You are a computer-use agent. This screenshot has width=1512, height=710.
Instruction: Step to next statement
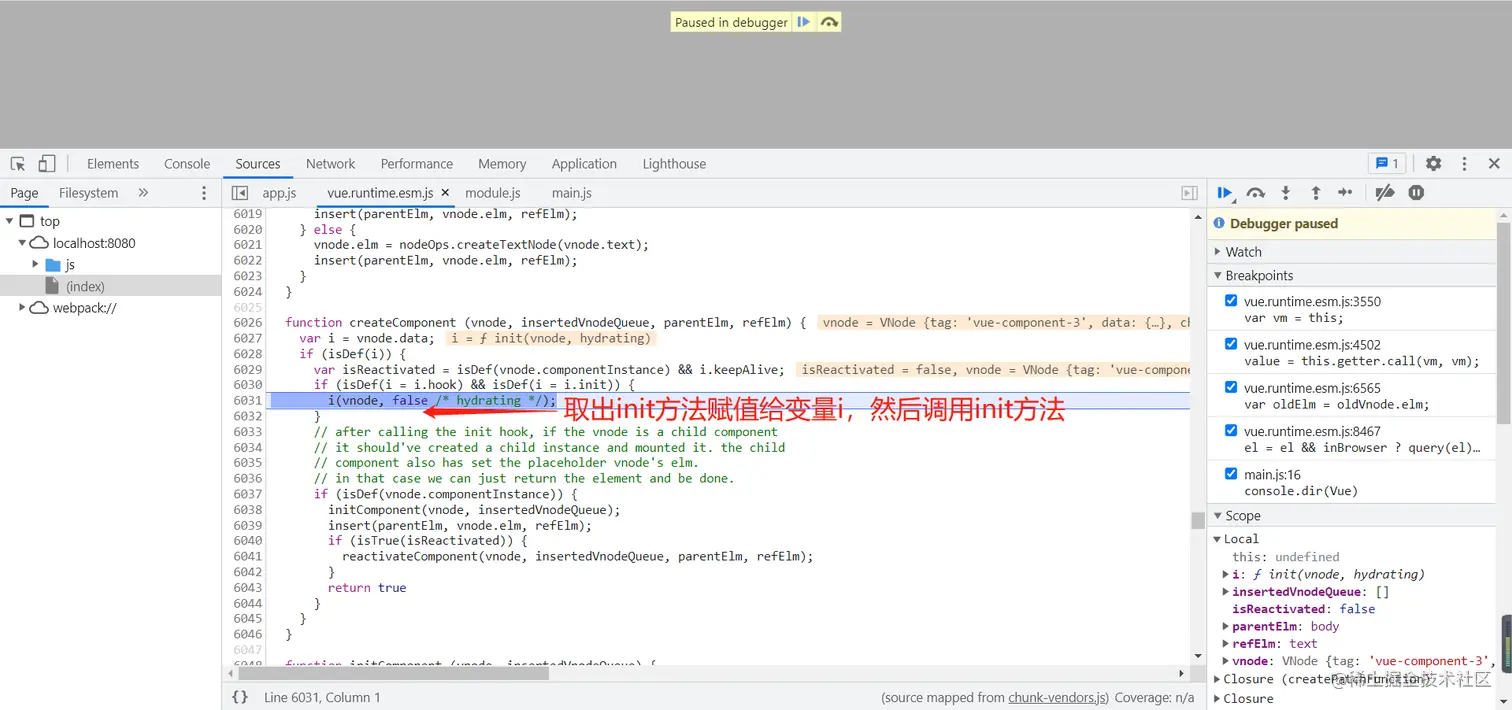[x=1346, y=193]
